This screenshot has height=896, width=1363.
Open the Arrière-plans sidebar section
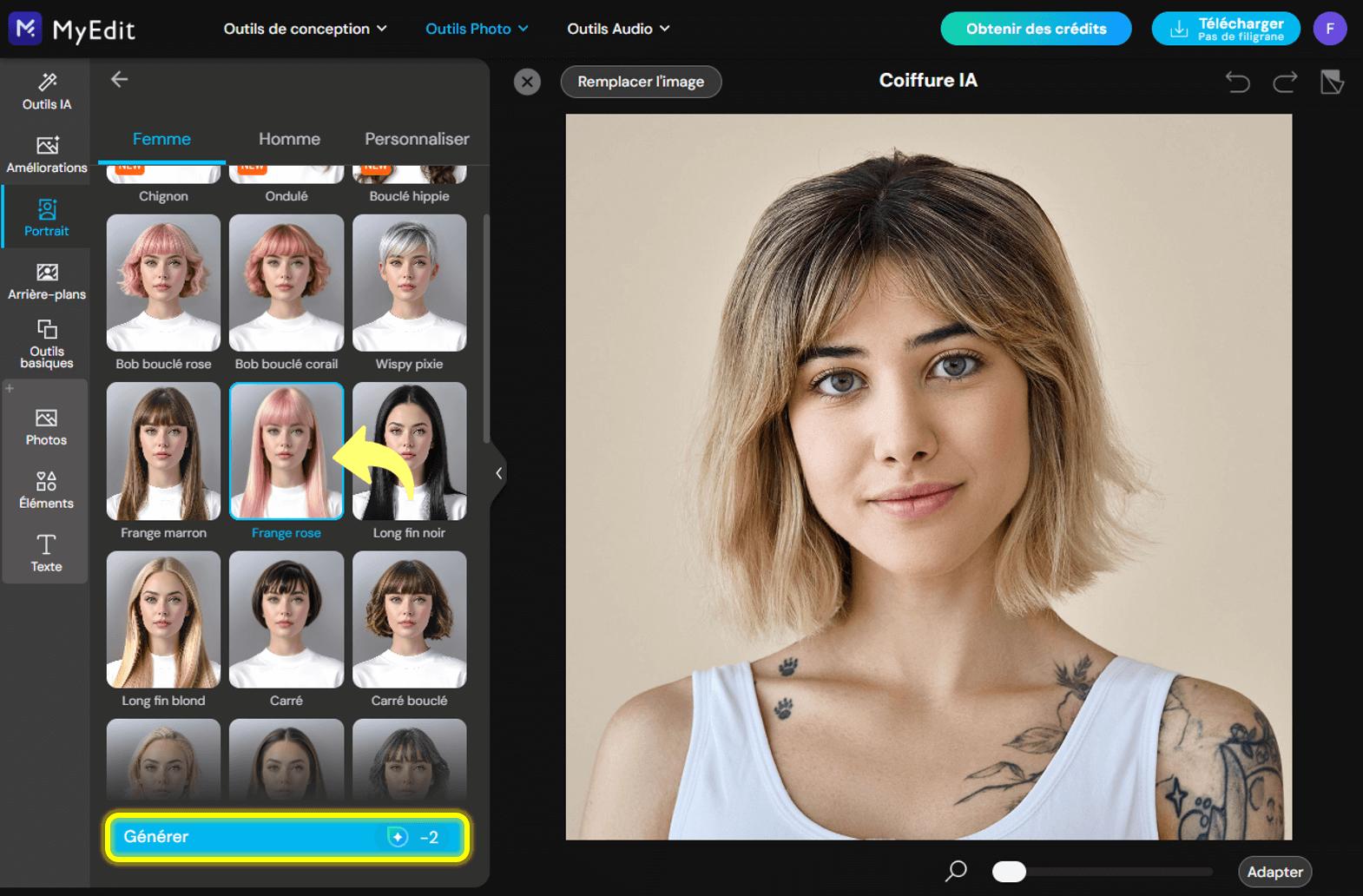pyautogui.click(x=47, y=281)
